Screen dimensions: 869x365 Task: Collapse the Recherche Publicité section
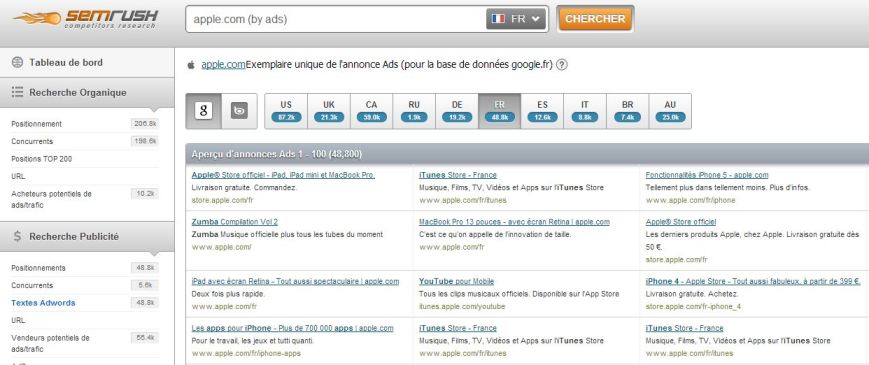[87, 237]
